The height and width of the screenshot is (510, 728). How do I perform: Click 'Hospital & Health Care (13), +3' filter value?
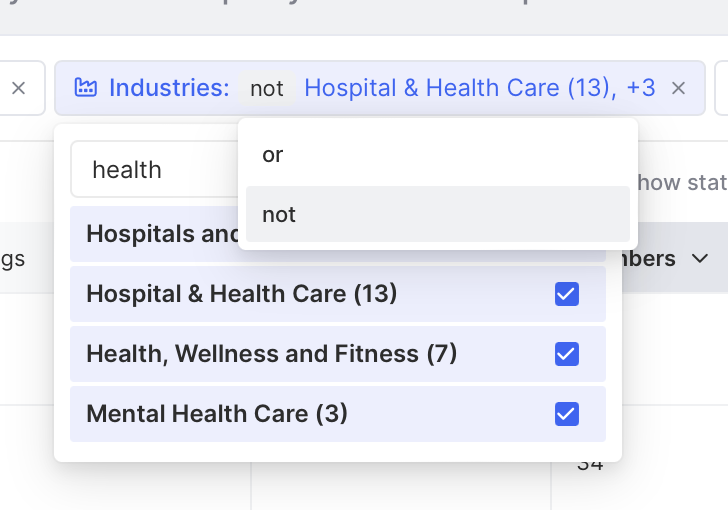[480, 88]
